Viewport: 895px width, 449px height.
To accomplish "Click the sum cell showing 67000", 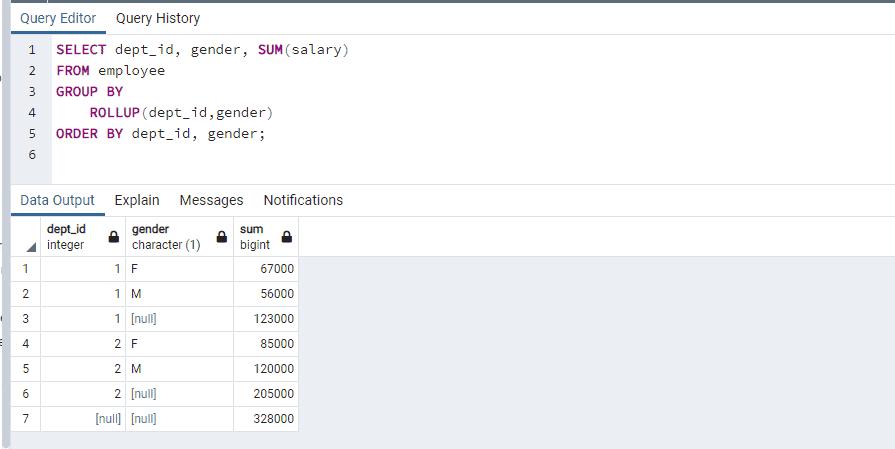I will coord(266,269).
